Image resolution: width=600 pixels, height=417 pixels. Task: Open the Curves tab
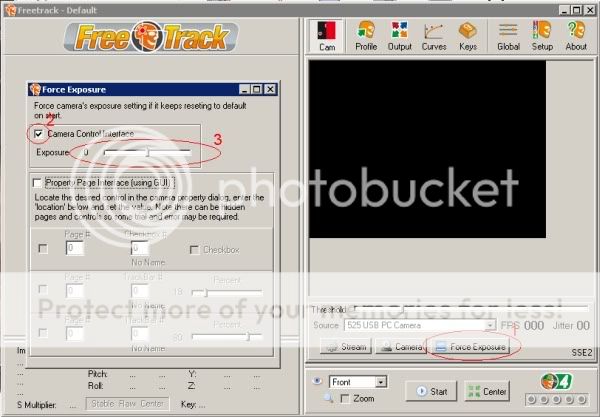[x=434, y=36]
